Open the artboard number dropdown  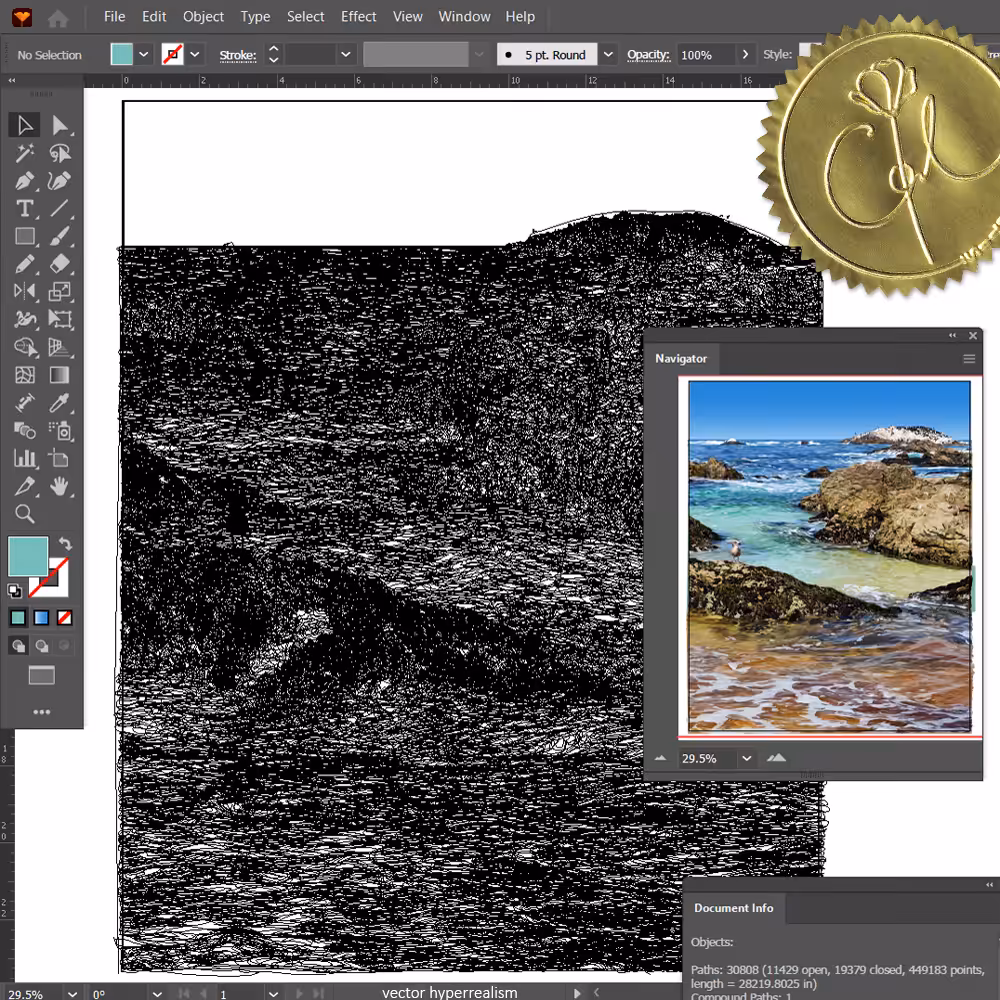tap(273, 994)
